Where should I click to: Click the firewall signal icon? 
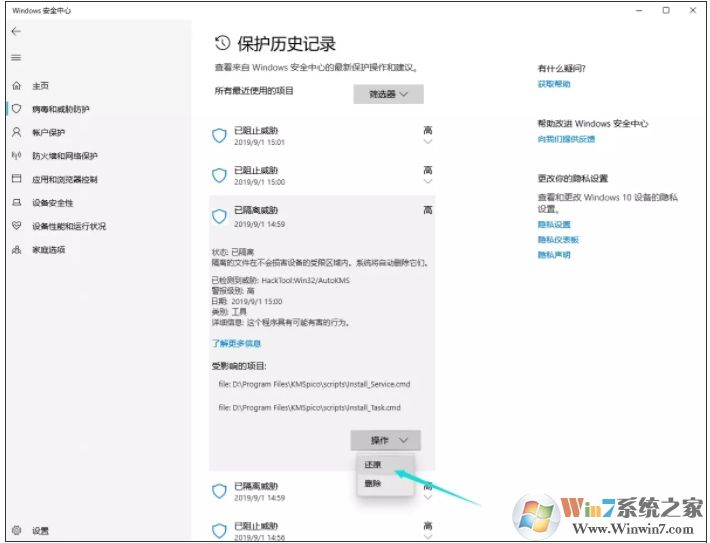point(17,156)
